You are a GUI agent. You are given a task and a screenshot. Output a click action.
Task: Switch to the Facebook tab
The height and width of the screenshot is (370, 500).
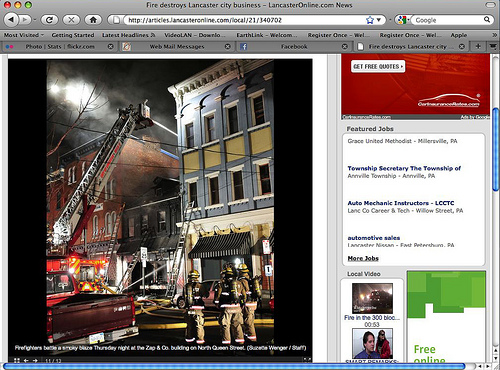(294, 47)
